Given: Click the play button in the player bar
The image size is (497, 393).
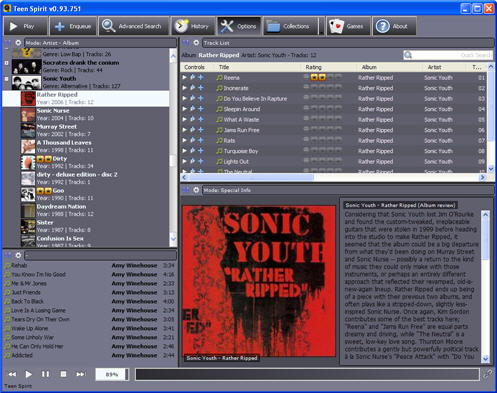Looking at the screenshot, I should click(29, 374).
